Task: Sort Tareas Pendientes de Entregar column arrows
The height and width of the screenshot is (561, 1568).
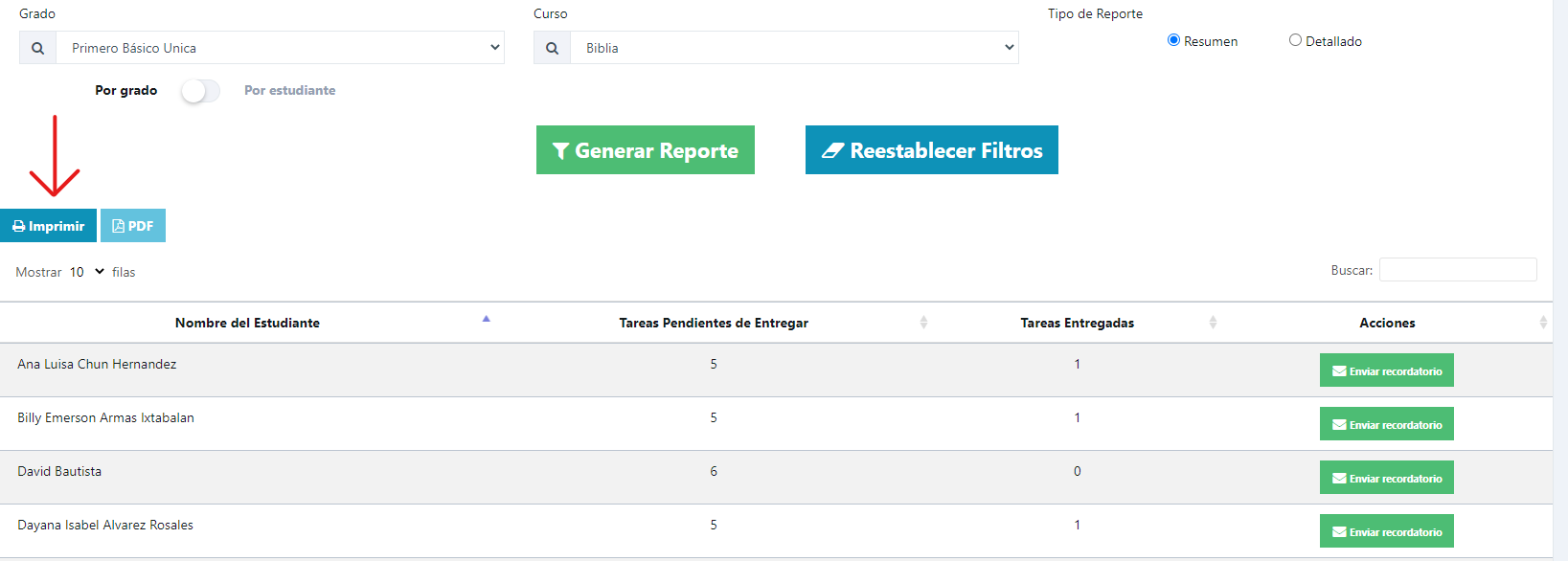Action: coord(923,323)
